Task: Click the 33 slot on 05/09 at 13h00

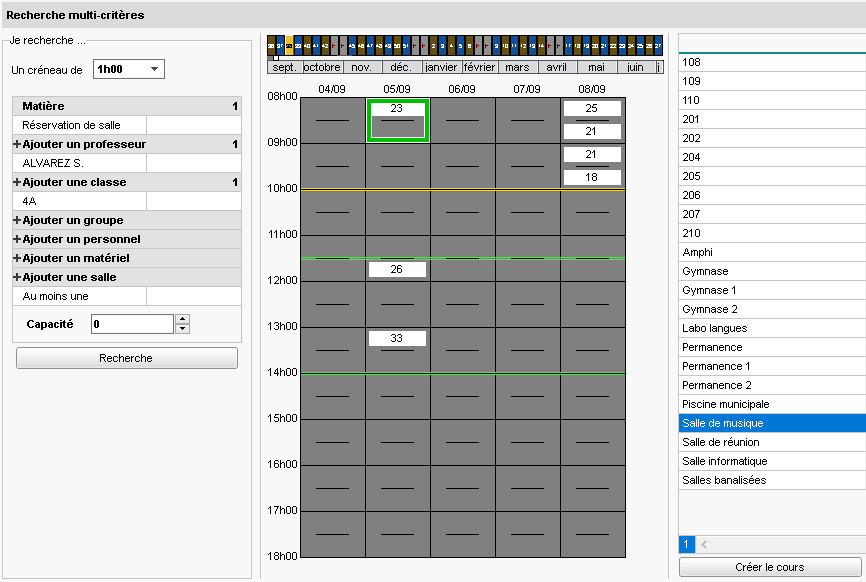Action: (x=397, y=338)
